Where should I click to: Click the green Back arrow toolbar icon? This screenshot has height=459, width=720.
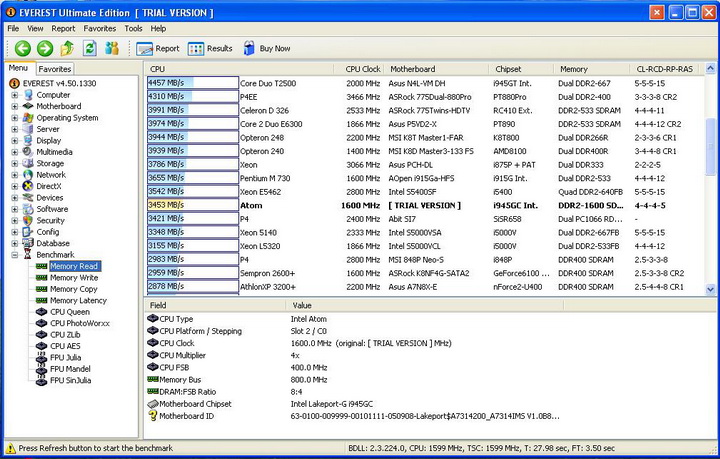[x=22, y=48]
